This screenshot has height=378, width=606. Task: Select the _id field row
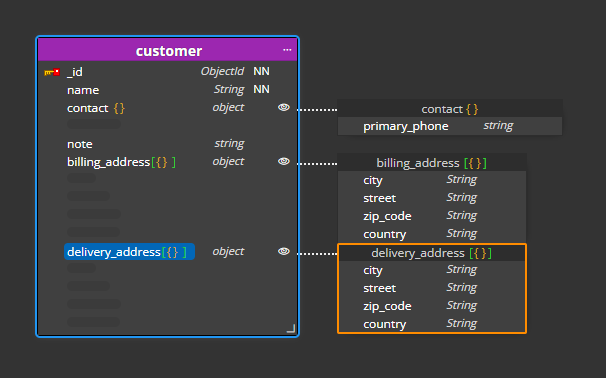point(168,72)
